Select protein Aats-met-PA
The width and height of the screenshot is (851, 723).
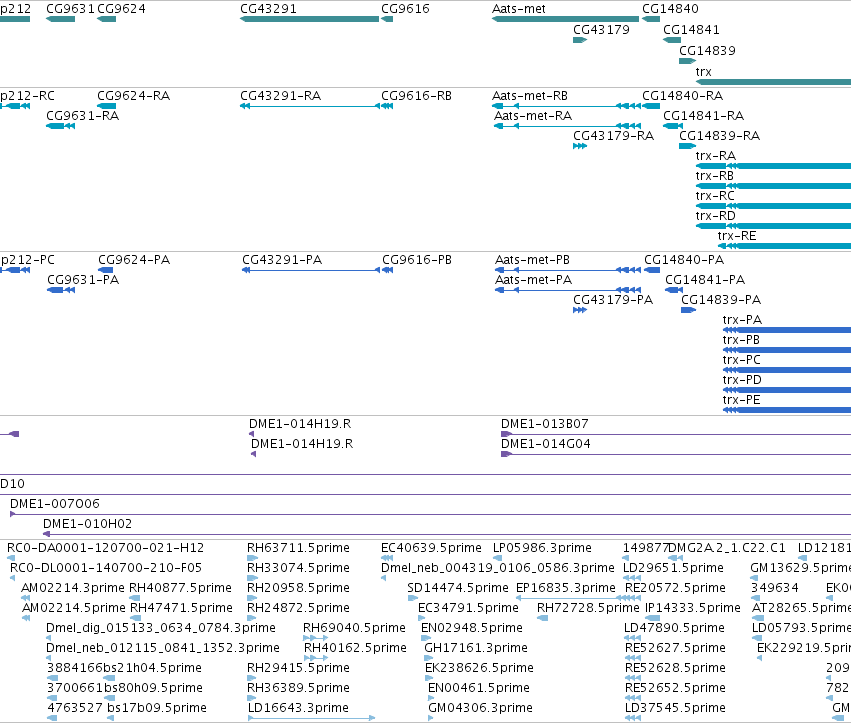point(534,280)
